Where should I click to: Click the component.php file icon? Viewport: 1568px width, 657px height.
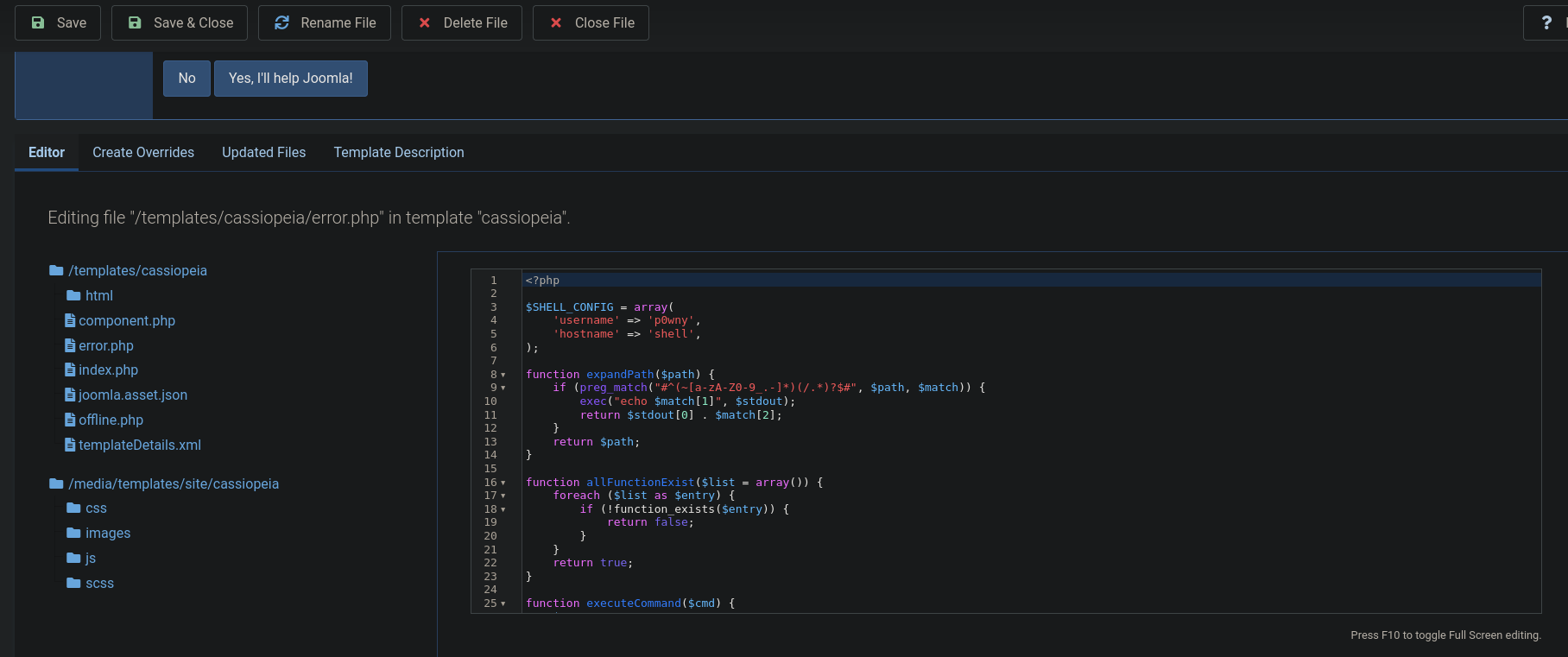click(x=70, y=320)
